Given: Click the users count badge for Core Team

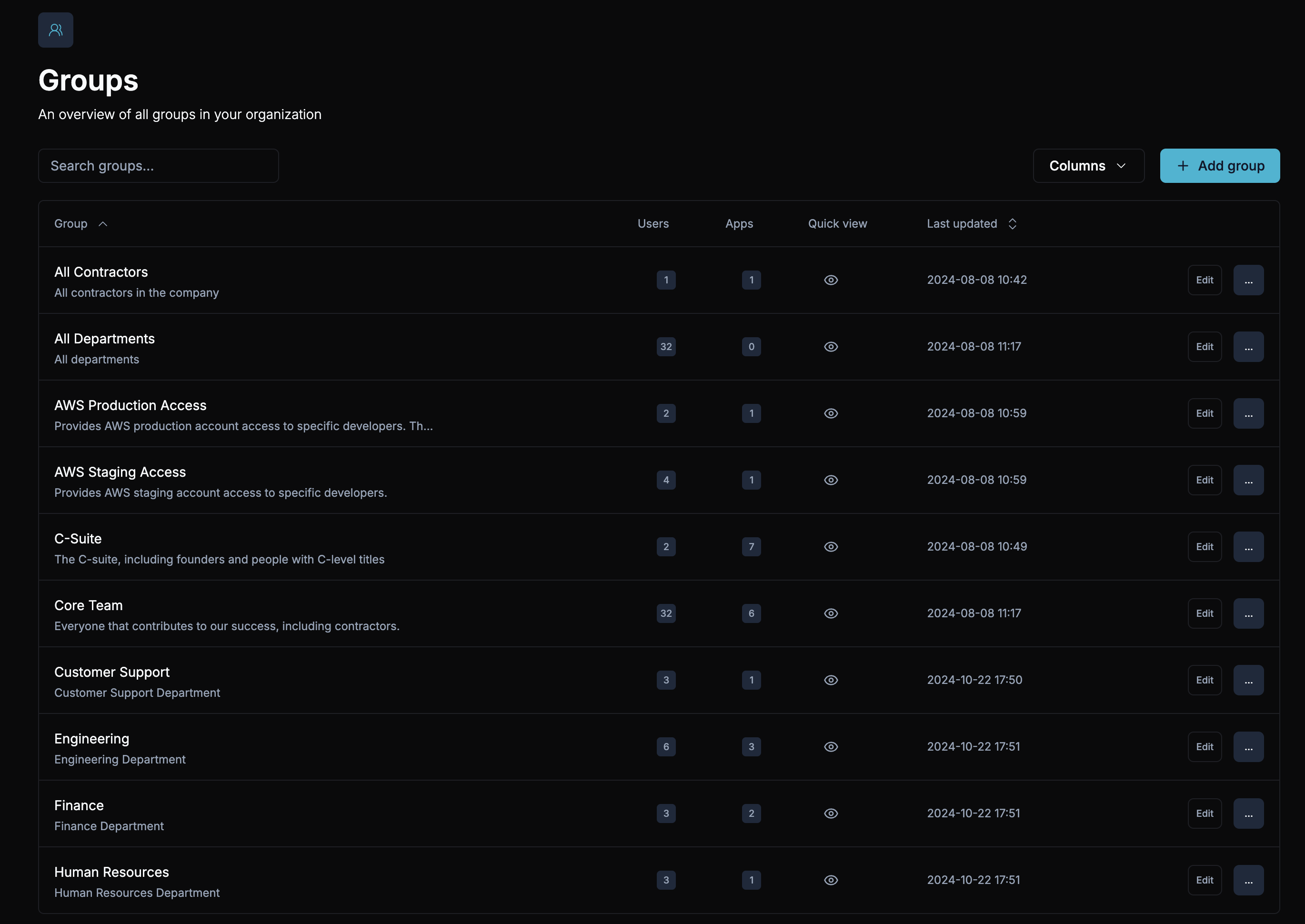Looking at the screenshot, I should [665, 613].
